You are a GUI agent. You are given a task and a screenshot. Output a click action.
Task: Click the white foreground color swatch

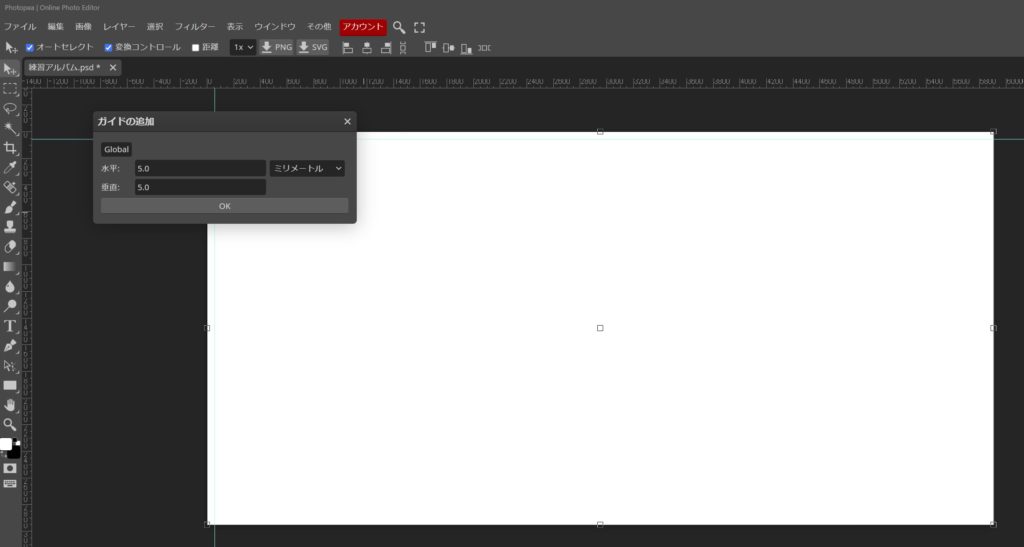click(x=6, y=444)
